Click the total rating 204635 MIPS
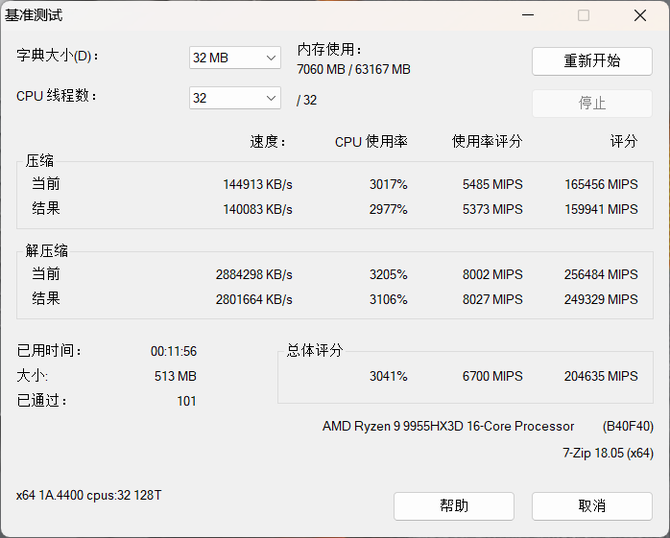The width and height of the screenshot is (670, 538). pyautogui.click(x=600, y=377)
